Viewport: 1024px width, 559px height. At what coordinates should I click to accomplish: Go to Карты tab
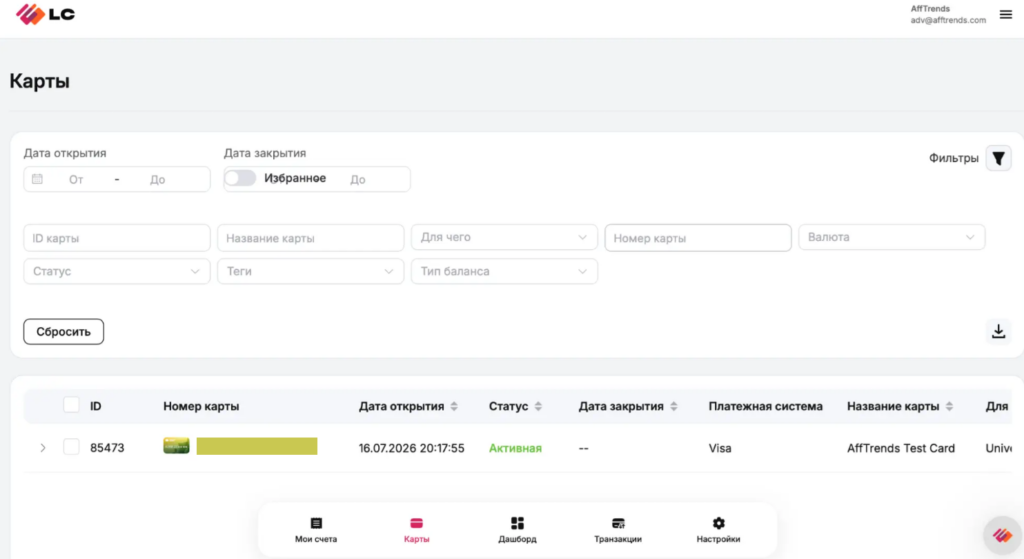coord(417,530)
